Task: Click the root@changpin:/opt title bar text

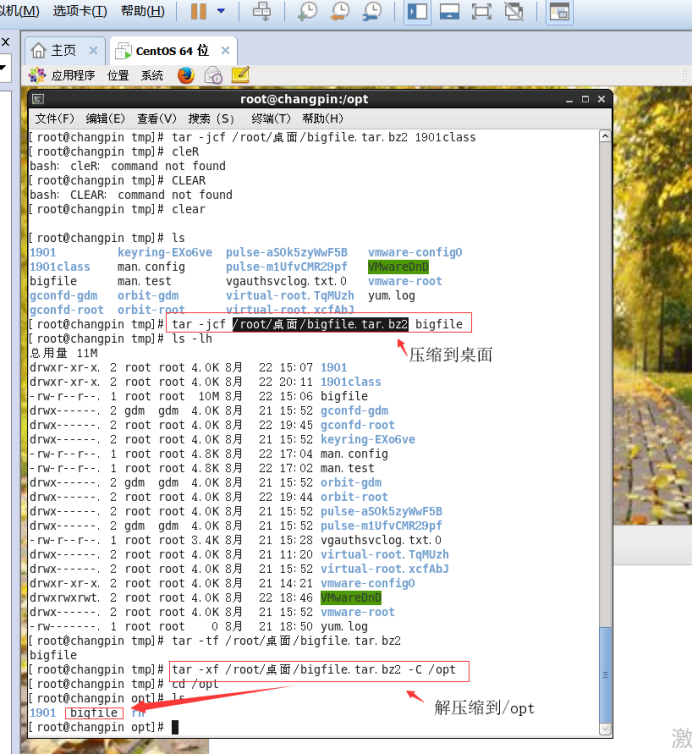Action: click(304, 99)
